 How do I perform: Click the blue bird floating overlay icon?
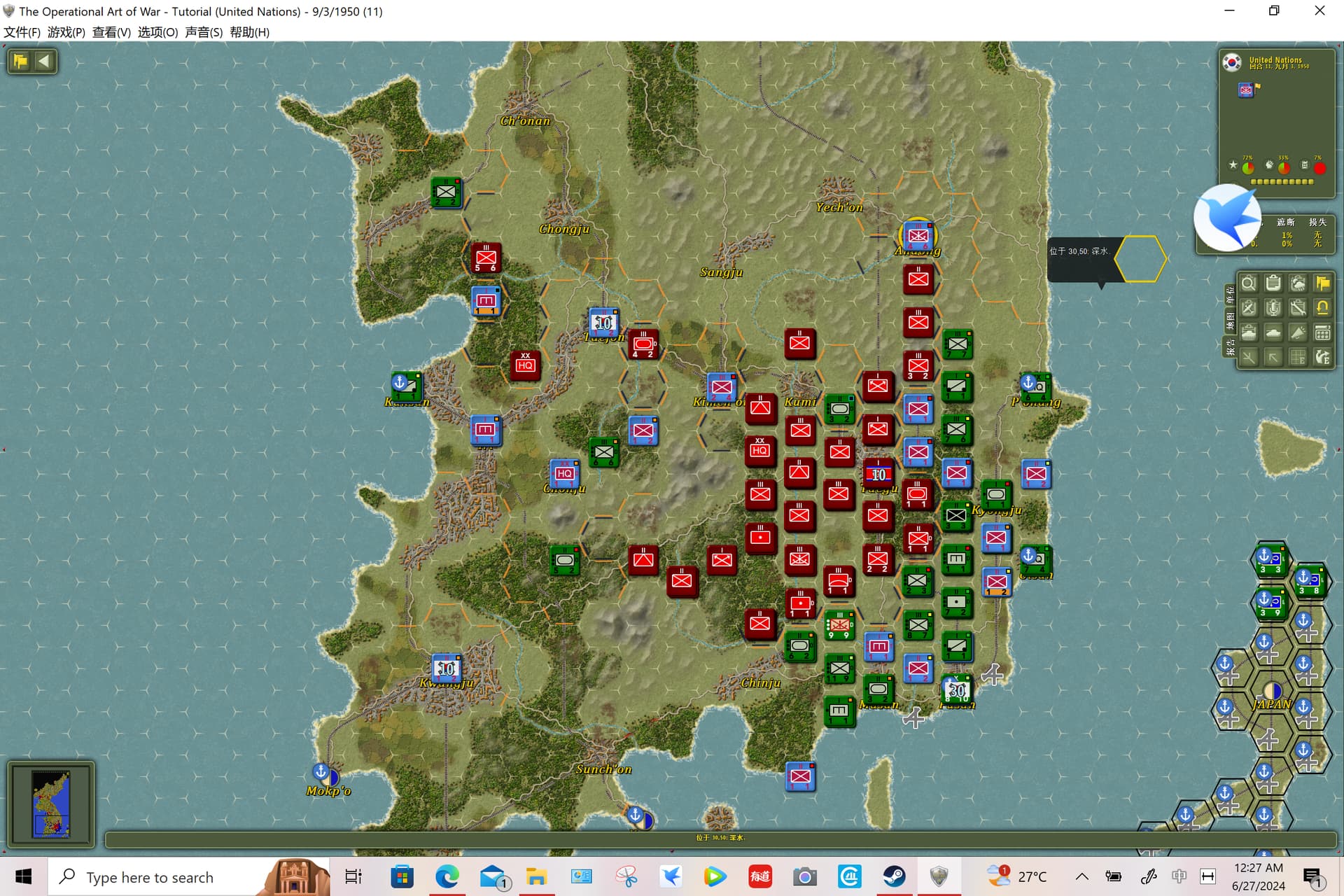click(1227, 218)
